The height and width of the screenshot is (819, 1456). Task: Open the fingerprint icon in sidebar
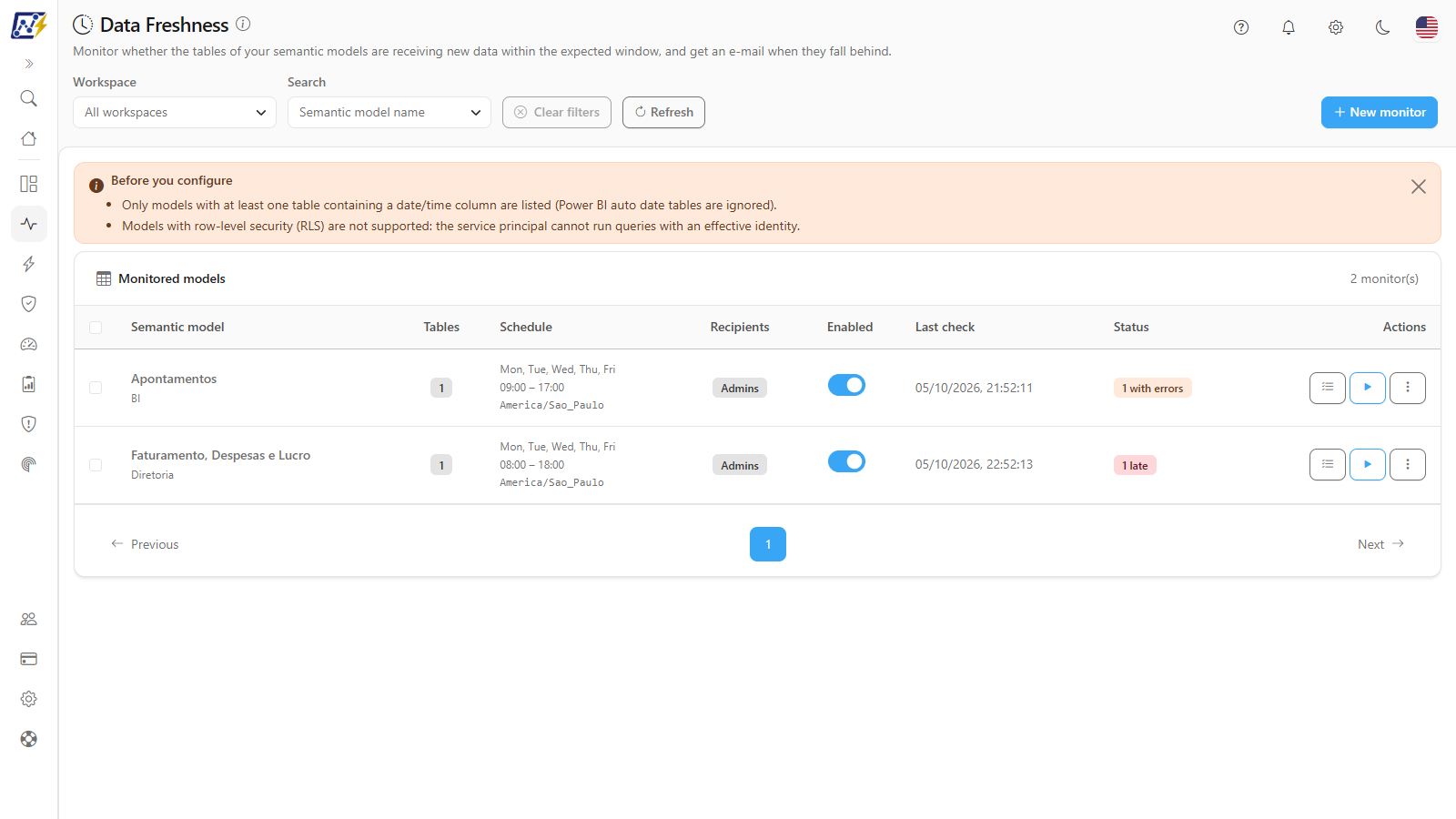point(29,464)
